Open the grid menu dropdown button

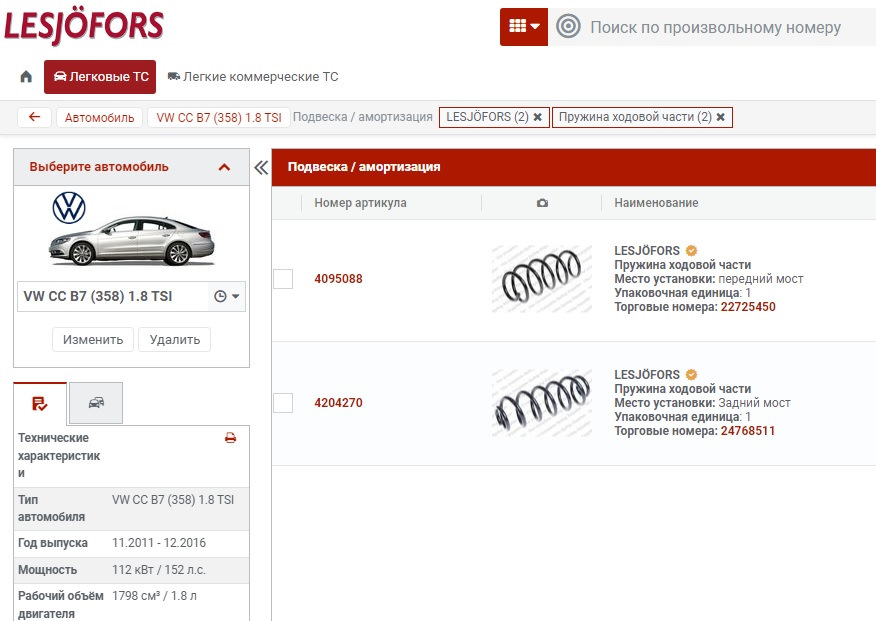point(523,27)
